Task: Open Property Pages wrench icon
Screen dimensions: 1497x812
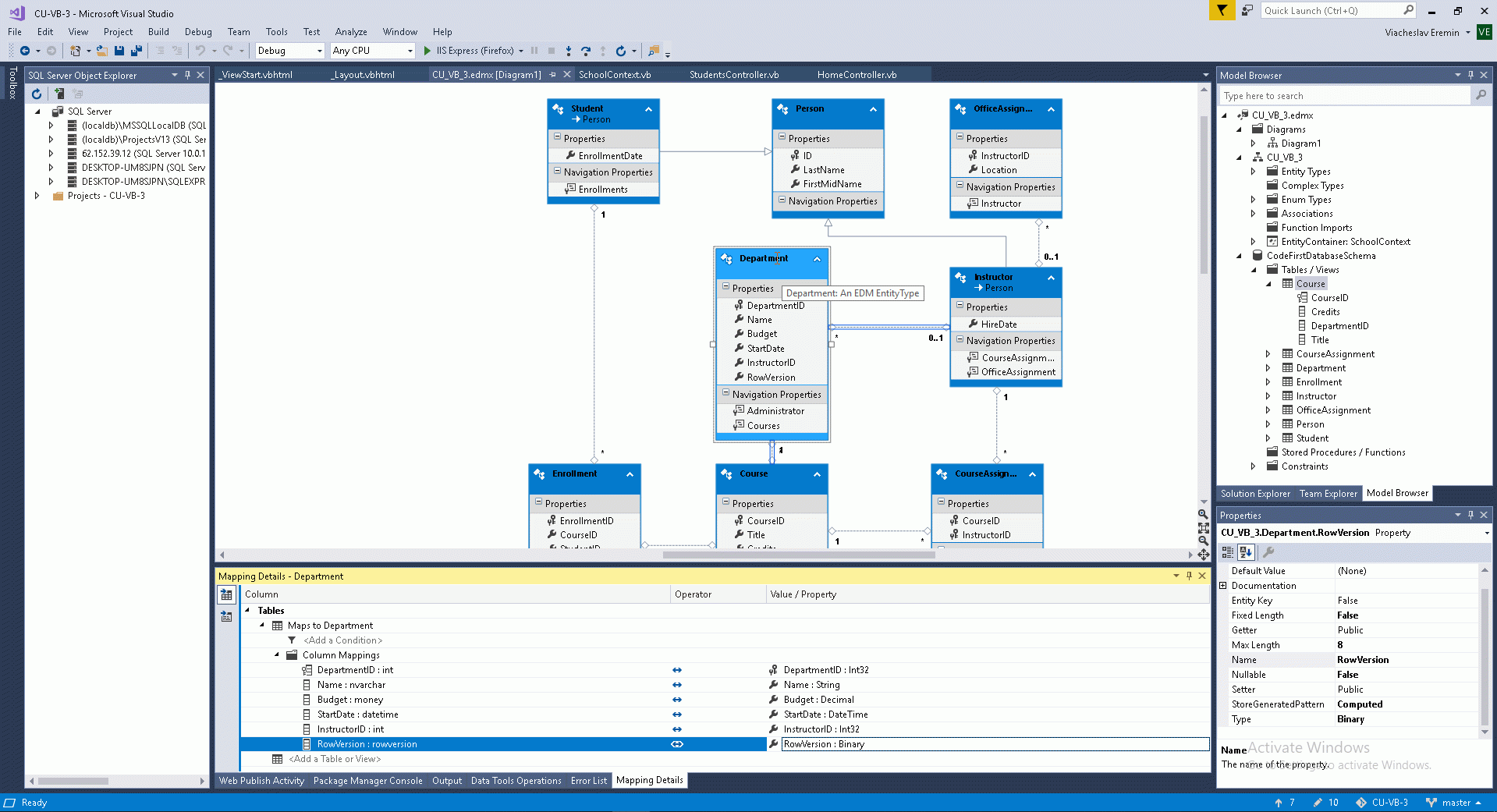Action: point(1268,552)
